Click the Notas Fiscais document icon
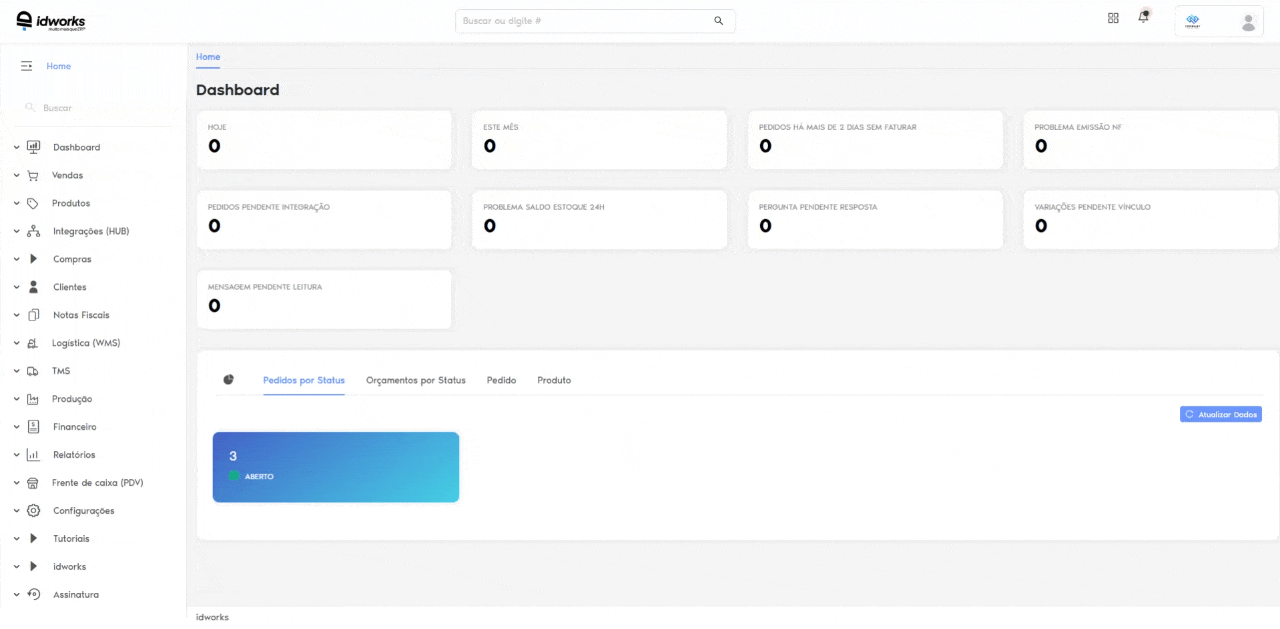This screenshot has width=1280, height=629. (x=33, y=315)
